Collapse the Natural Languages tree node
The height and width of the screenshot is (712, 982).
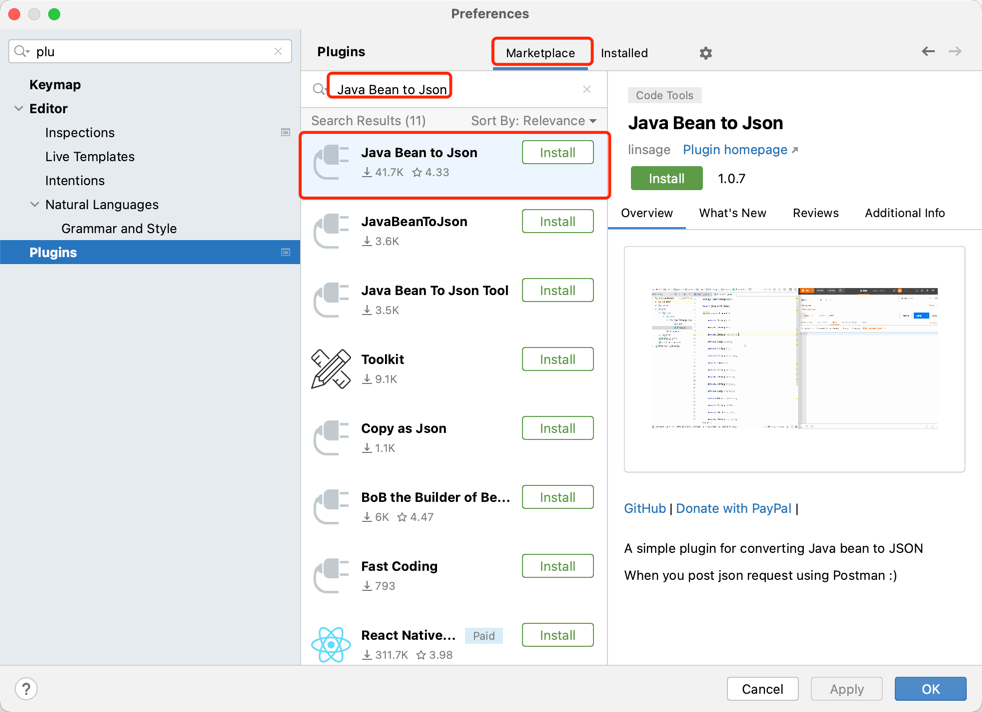tap(34, 205)
